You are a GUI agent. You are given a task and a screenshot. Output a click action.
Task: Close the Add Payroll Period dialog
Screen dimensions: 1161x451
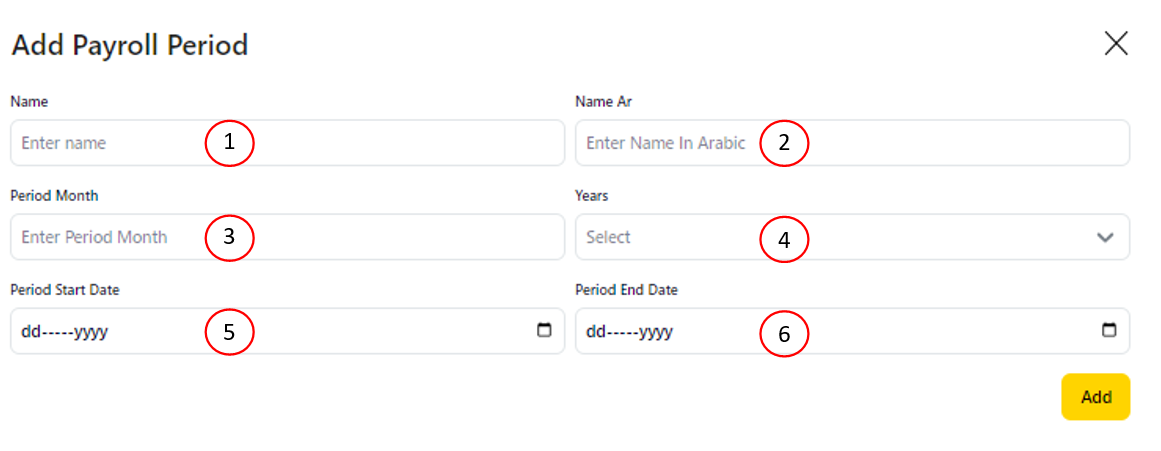(1116, 43)
